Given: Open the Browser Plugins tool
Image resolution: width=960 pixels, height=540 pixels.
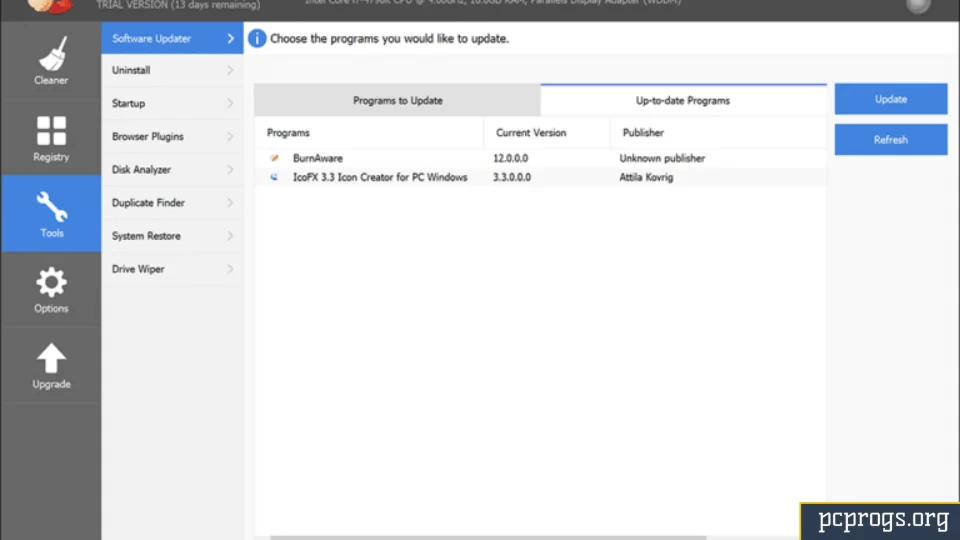Looking at the screenshot, I should click(x=172, y=137).
